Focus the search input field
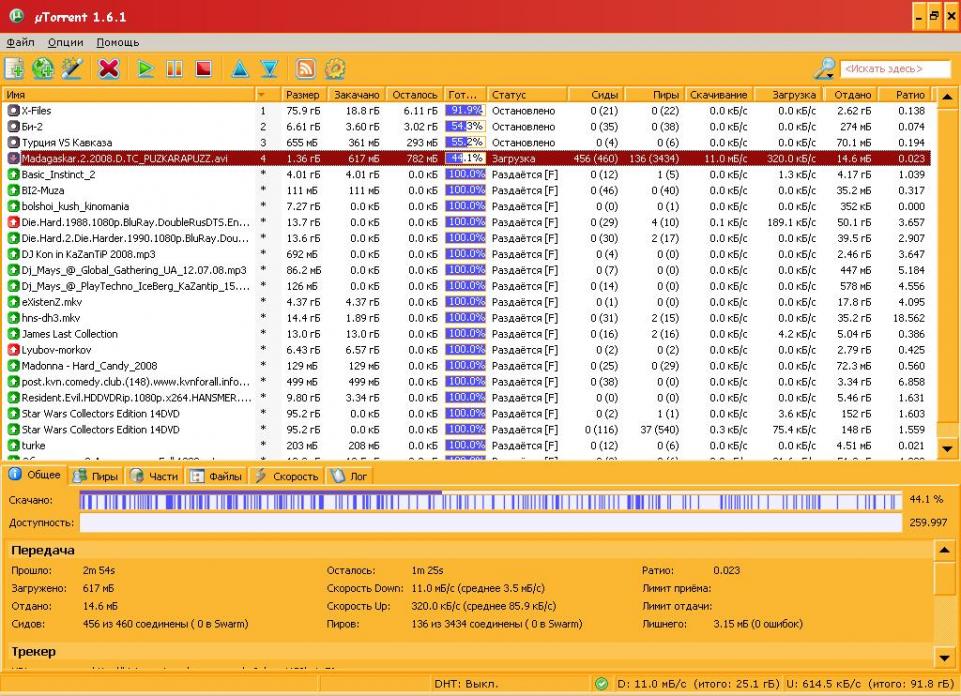 [x=895, y=69]
